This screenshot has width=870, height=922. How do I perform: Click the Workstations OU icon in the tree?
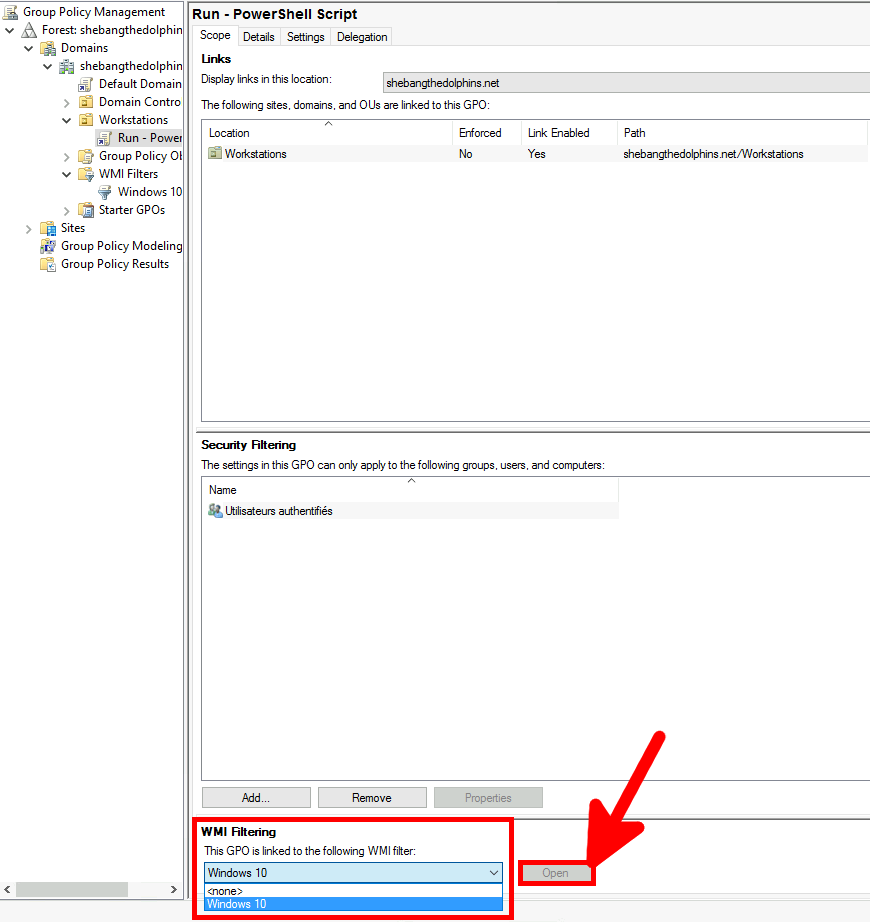(x=84, y=119)
